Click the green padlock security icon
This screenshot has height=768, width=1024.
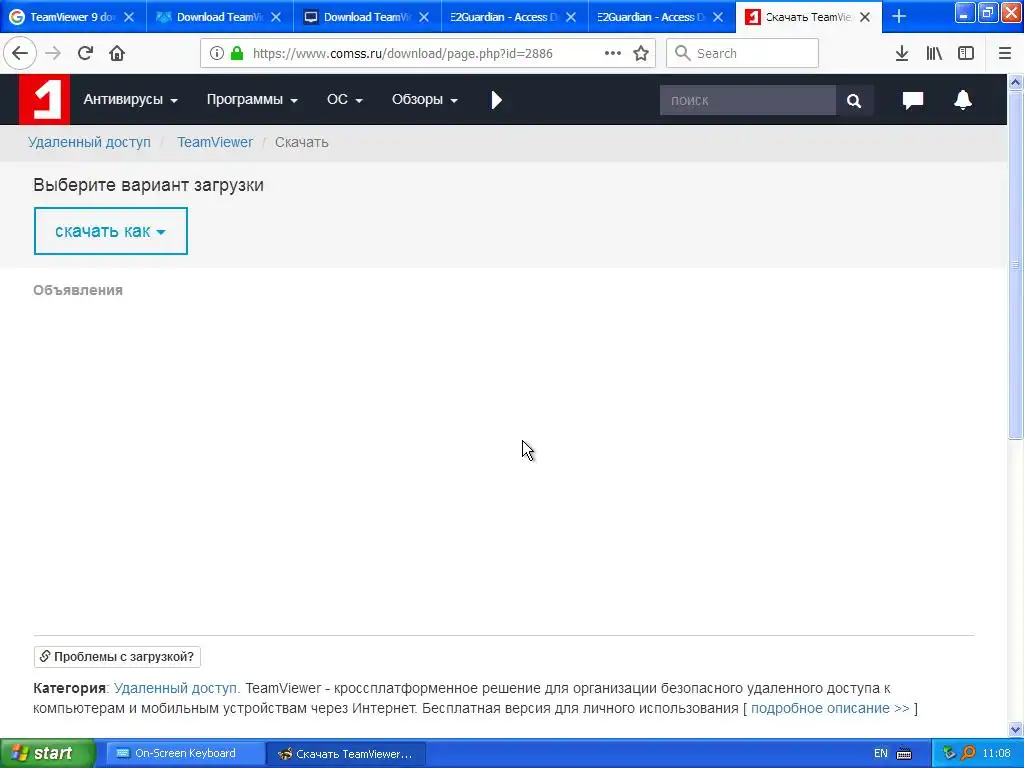point(237,53)
